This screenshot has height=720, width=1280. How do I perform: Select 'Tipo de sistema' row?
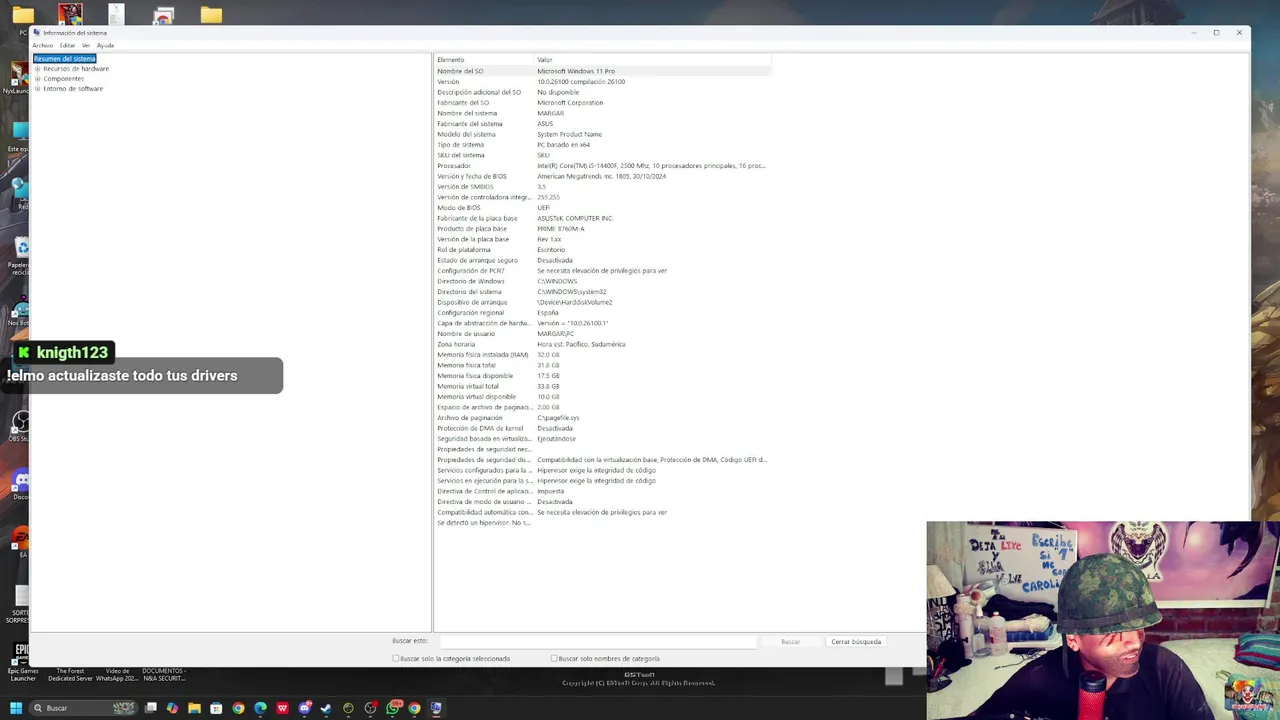pyautogui.click(x=602, y=145)
